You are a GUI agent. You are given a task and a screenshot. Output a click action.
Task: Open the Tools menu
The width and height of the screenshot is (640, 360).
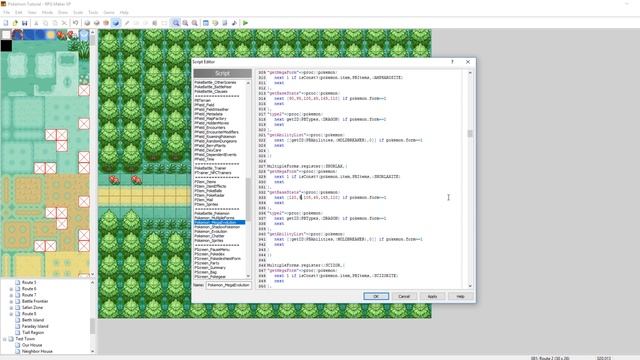[93, 13]
